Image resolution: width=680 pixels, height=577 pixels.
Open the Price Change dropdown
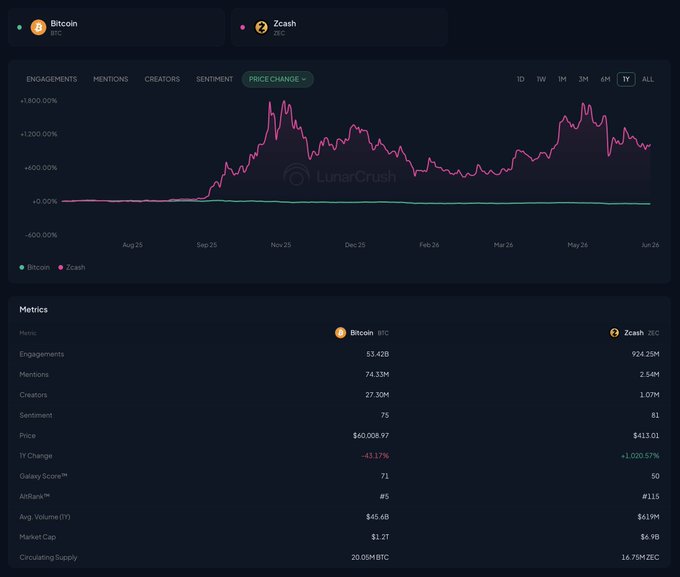pyautogui.click(x=278, y=79)
